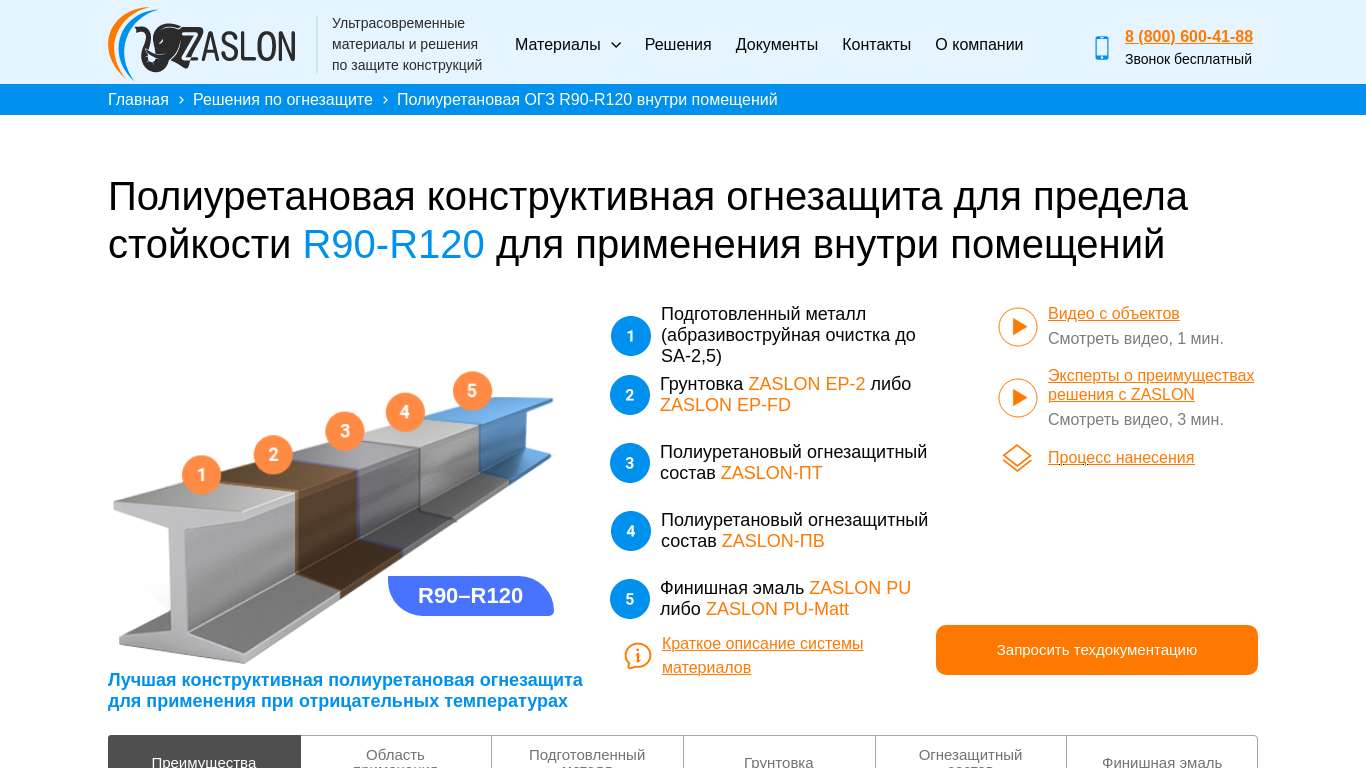
Task: Click the play icon for «Видео с объектов»
Action: click(x=1017, y=326)
